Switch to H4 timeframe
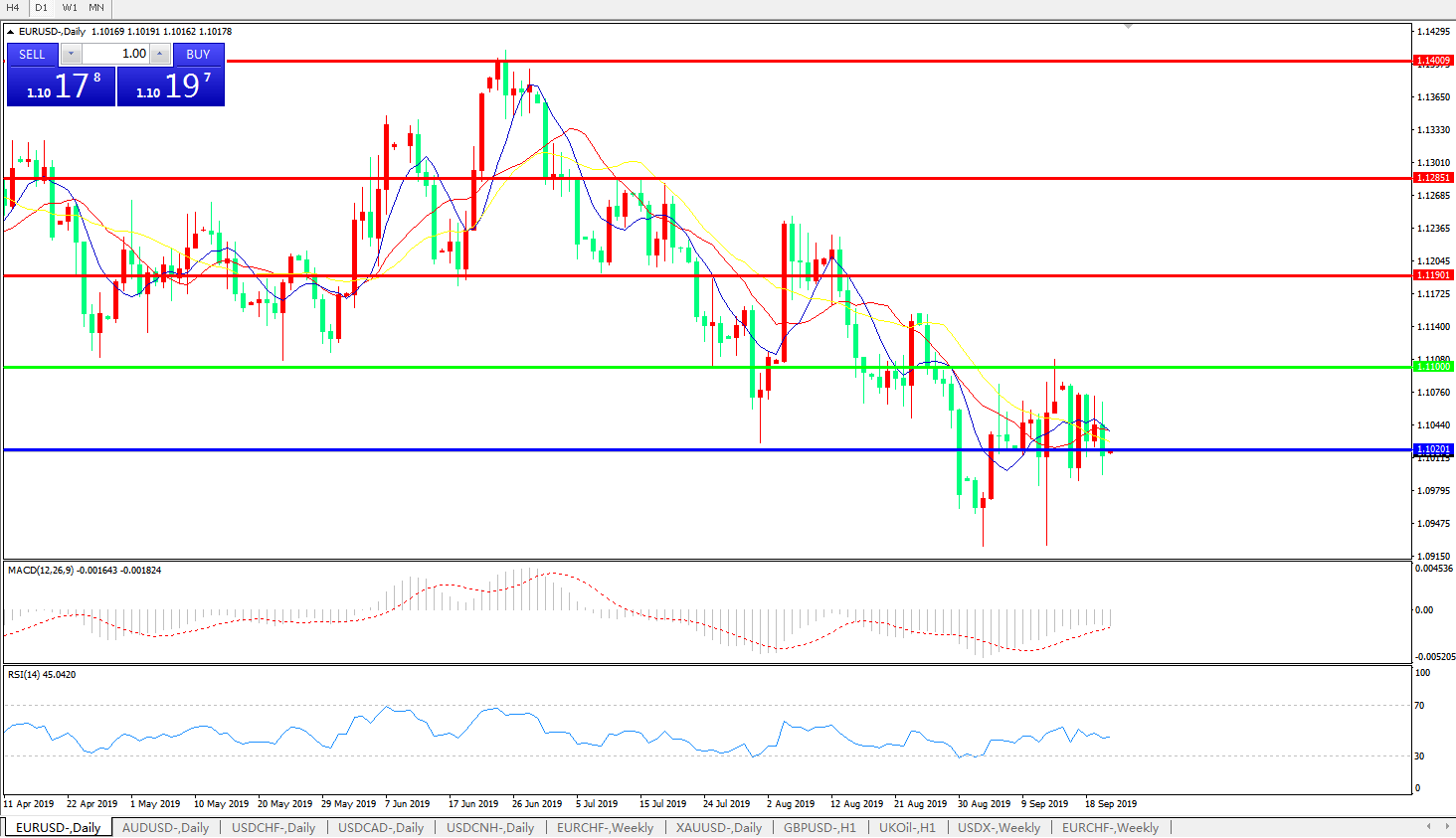 point(13,8)
